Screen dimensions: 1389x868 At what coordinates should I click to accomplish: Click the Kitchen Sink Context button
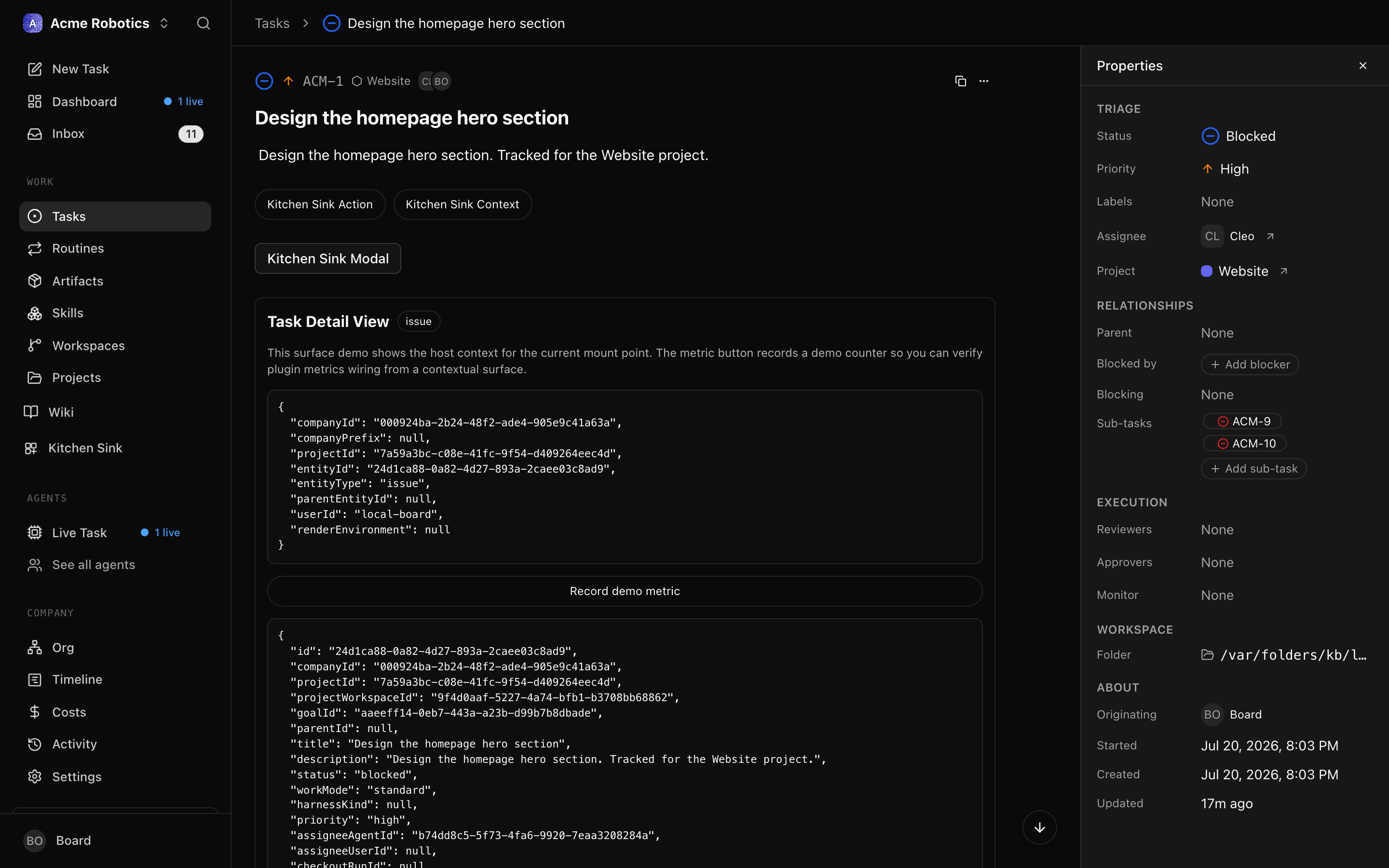click(x=462, y=204)
